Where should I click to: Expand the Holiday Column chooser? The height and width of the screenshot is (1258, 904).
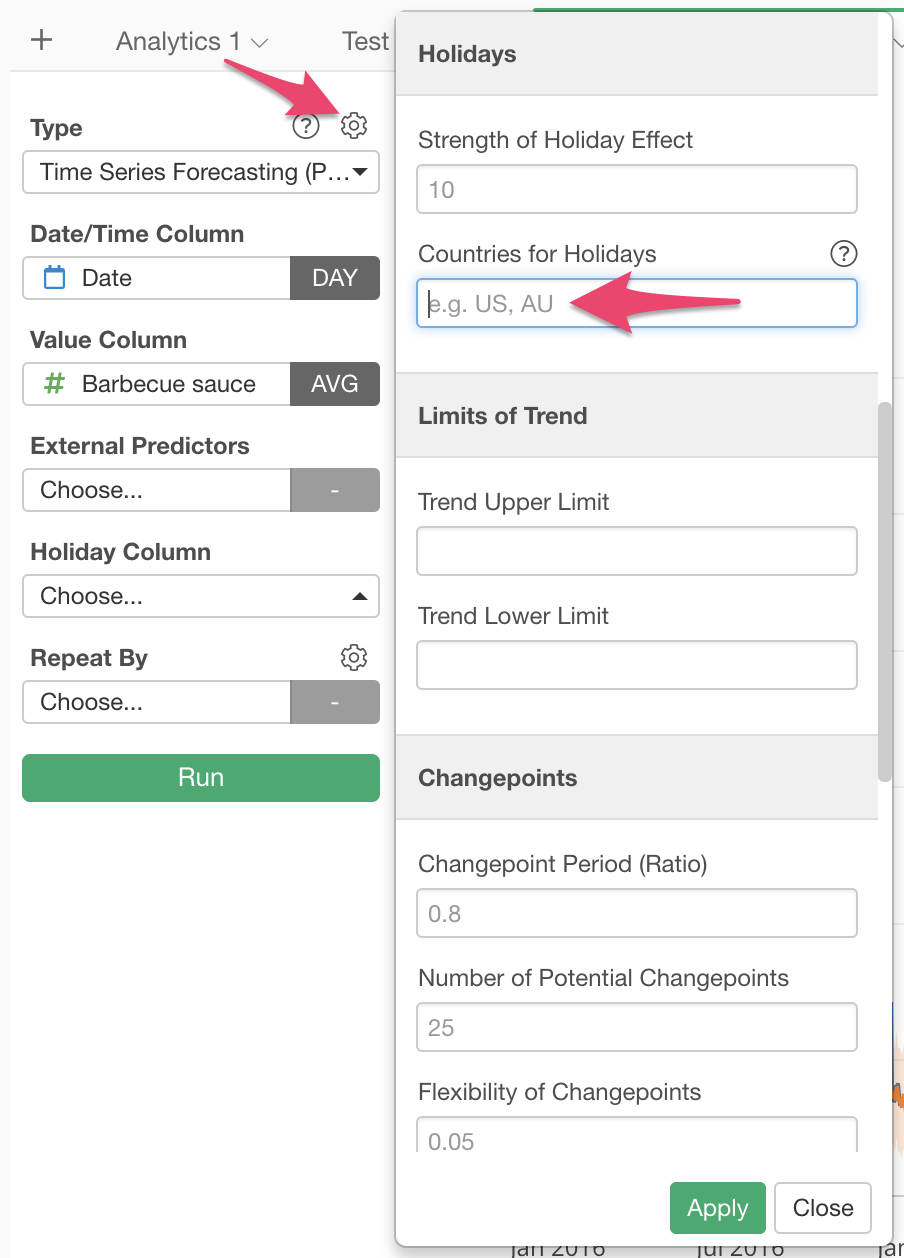tap(201, 596)
